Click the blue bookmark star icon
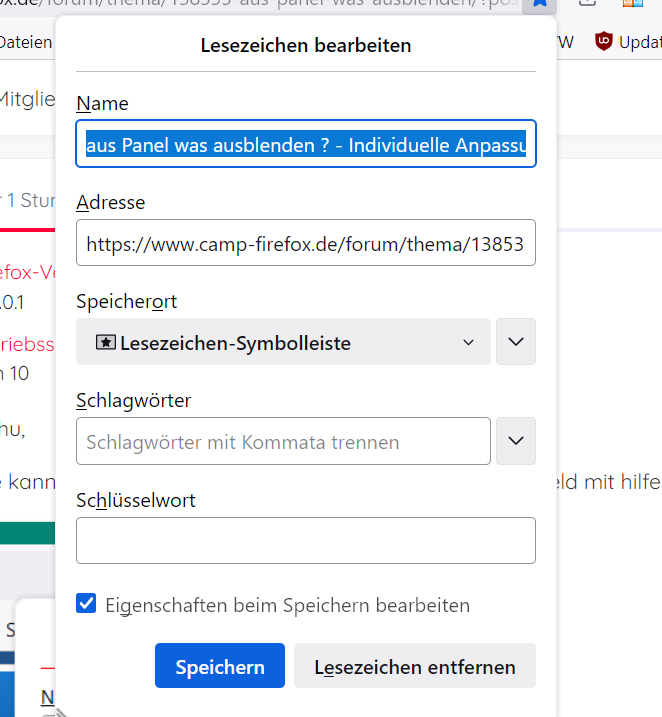The image size is (662, 717). coord(539,4)
